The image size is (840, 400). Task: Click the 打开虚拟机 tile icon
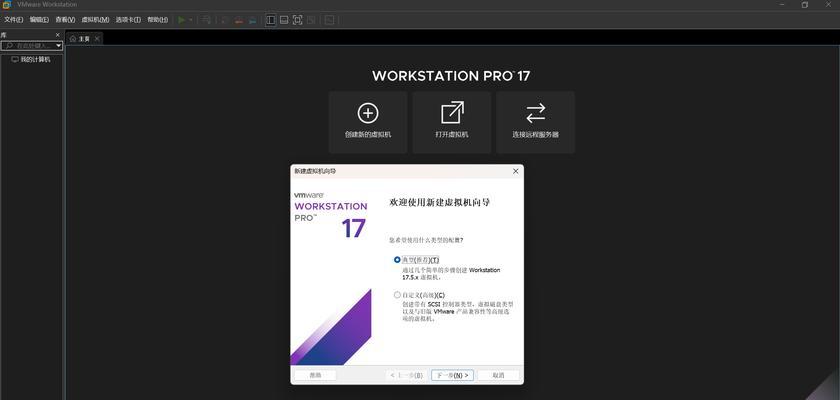[x=452, y=113]
